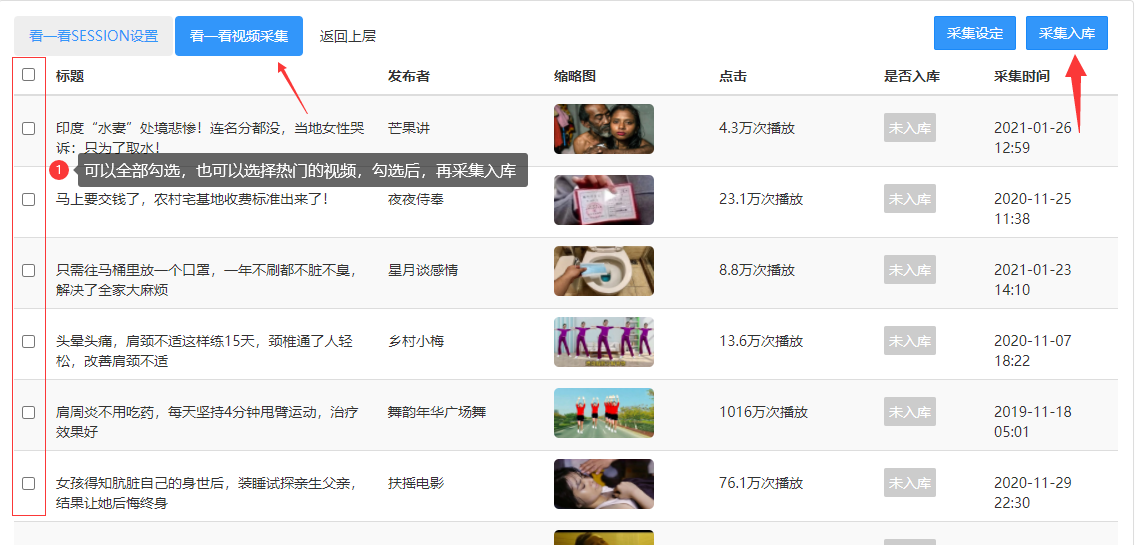Image resolution: width=1135 pixels, height=545 pixels.
Task: Click 未入库 badge on 扶摇电影 row
Action: 910,483
